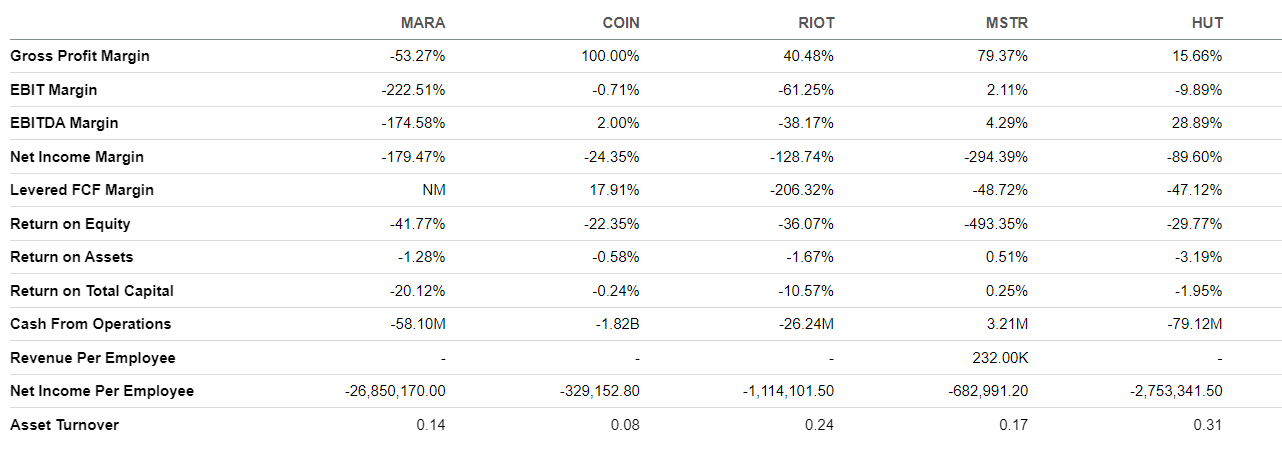Select the NM cell in the MARA column

[x=434, y=190]
